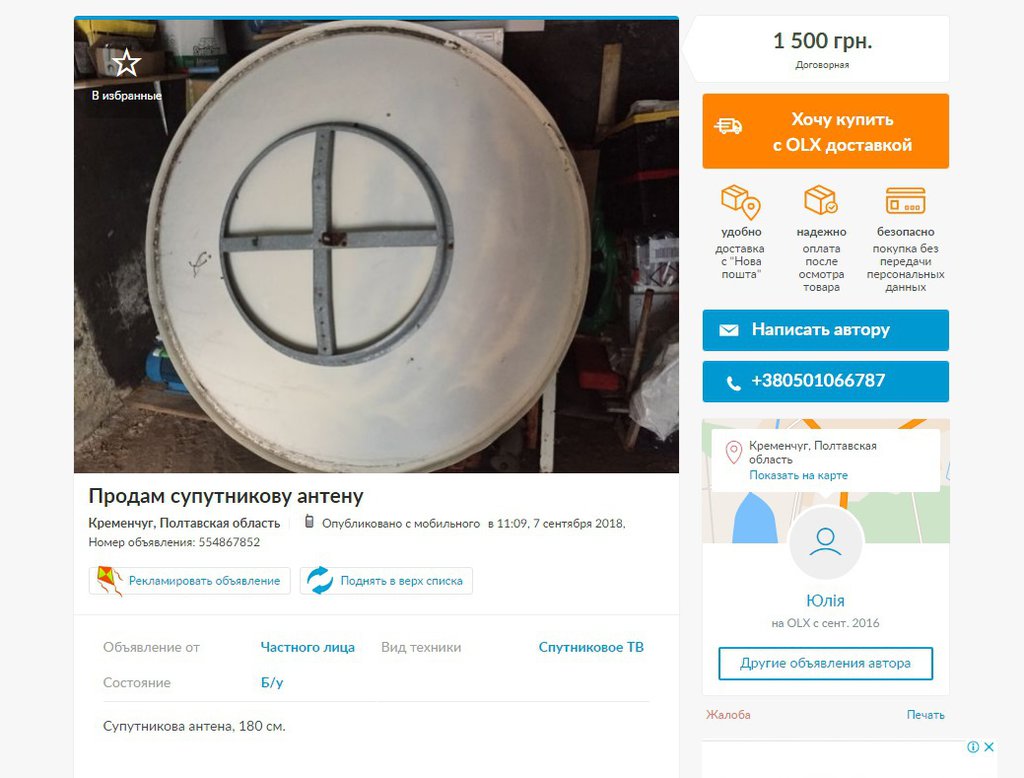
Task: View other listings by this author
Action: click(825, 664)
